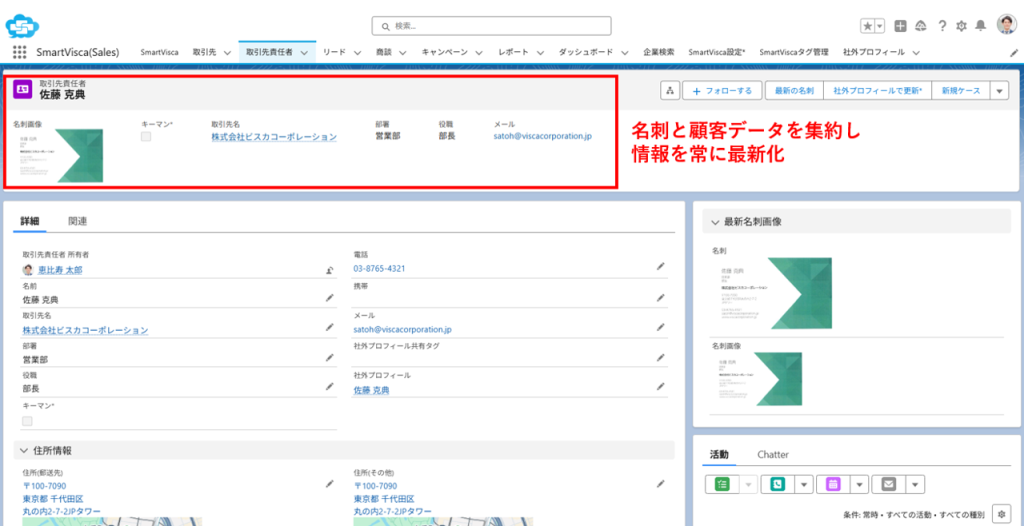Open more actions dropdown beside 新規ケース
The image size is (1024, 526).
[999, 91]
